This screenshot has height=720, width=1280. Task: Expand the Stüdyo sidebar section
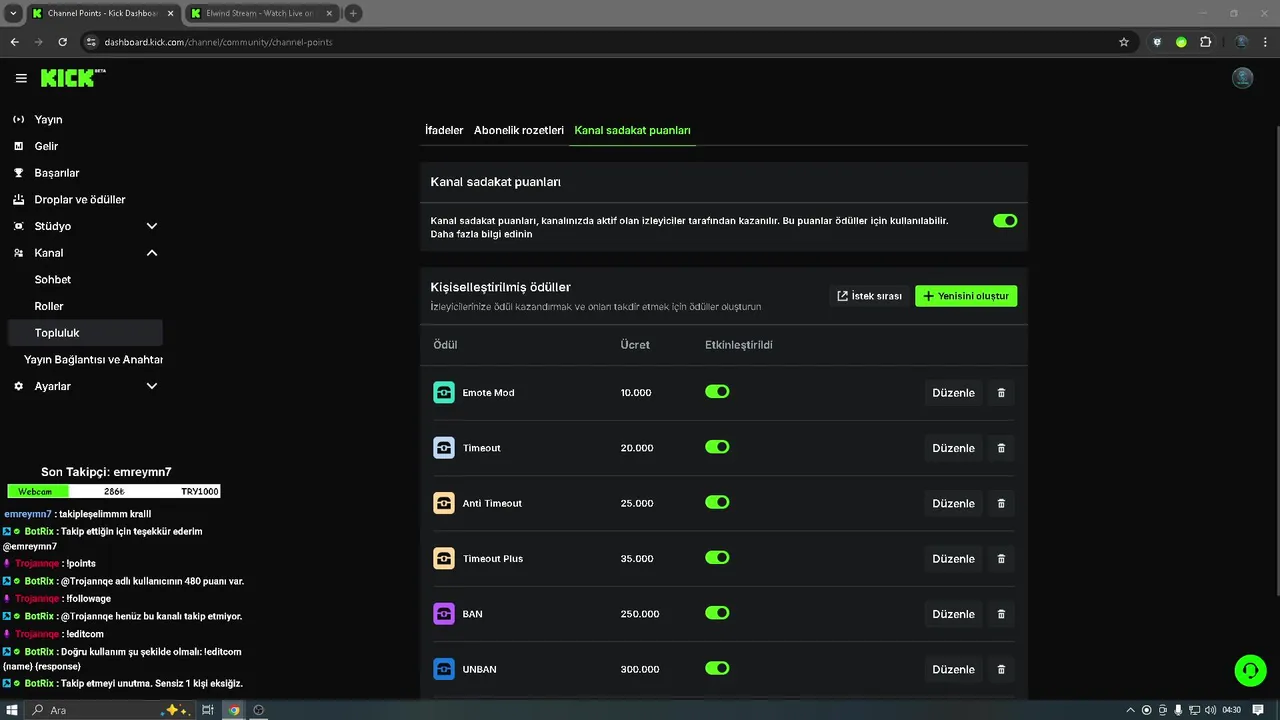point(152,226)
